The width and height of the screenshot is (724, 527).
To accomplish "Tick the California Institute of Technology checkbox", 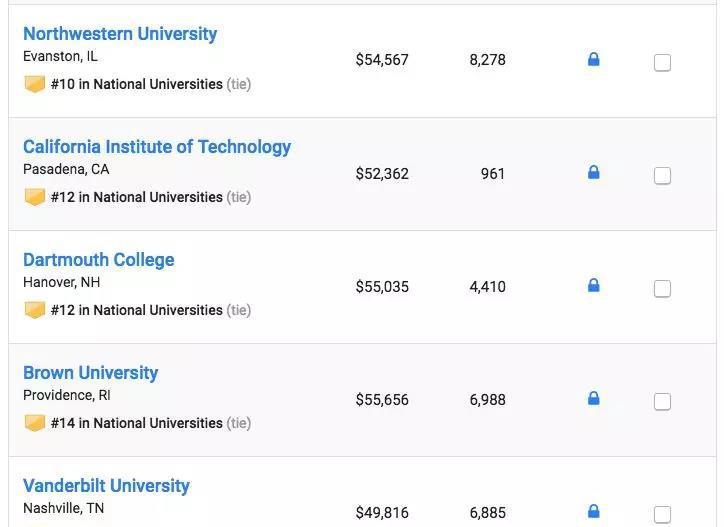I will tap(662, 176).
